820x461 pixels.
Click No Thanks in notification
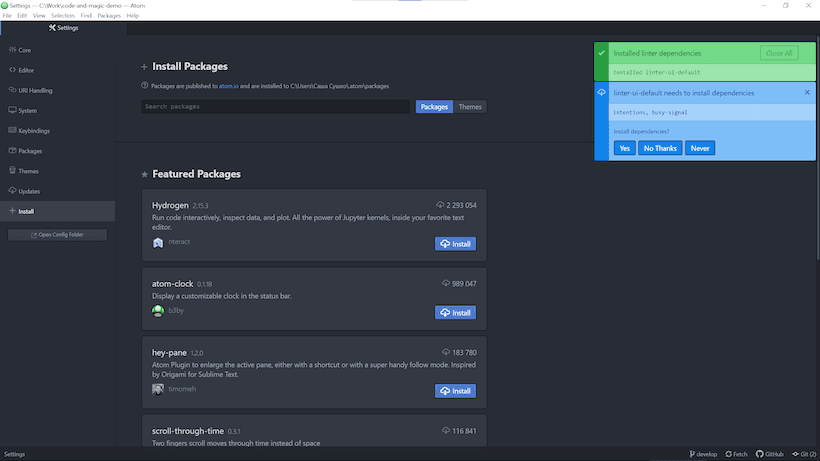(660, 148)
